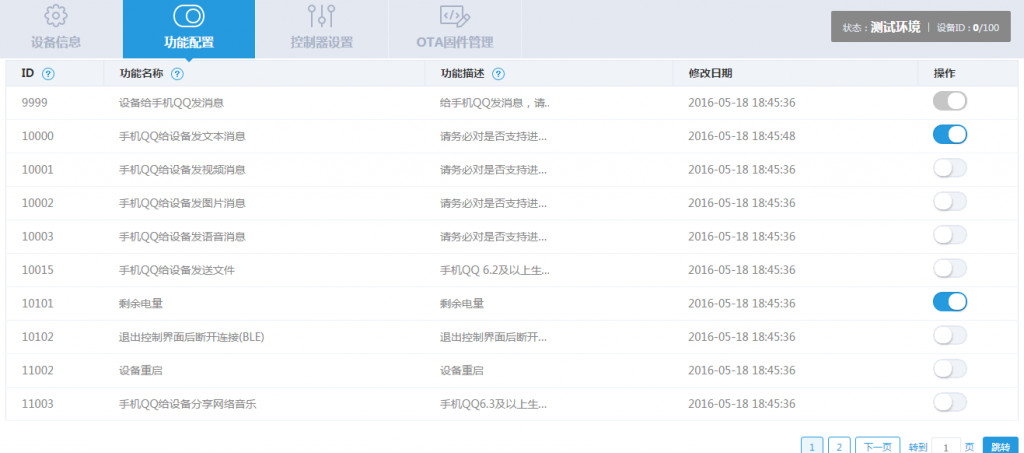Go to page 2 in pagination
The height and width of the screenshot is (453, 1024).
coord(839,446)
